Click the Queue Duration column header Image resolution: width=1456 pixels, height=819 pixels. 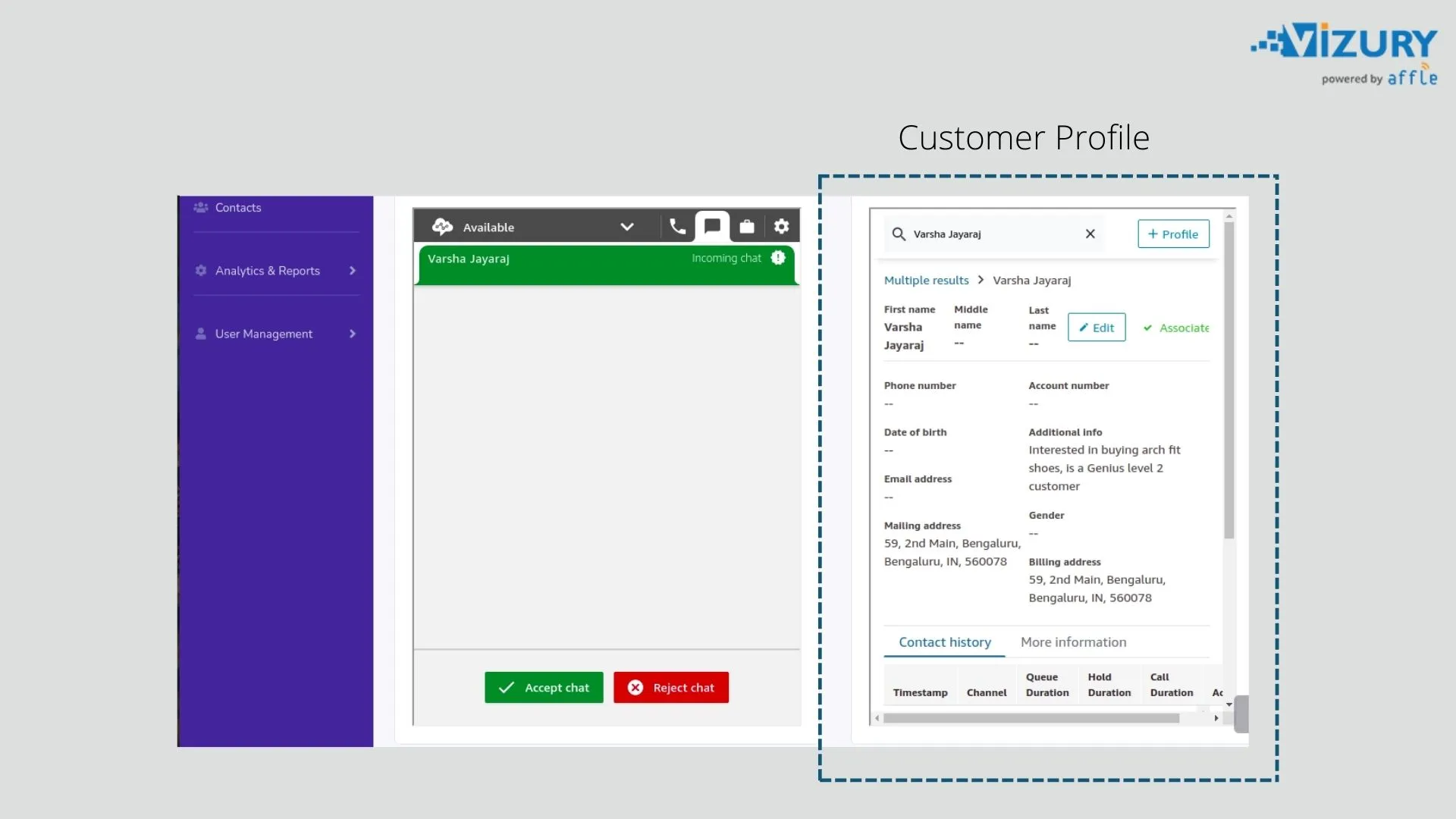point(1047,685)
